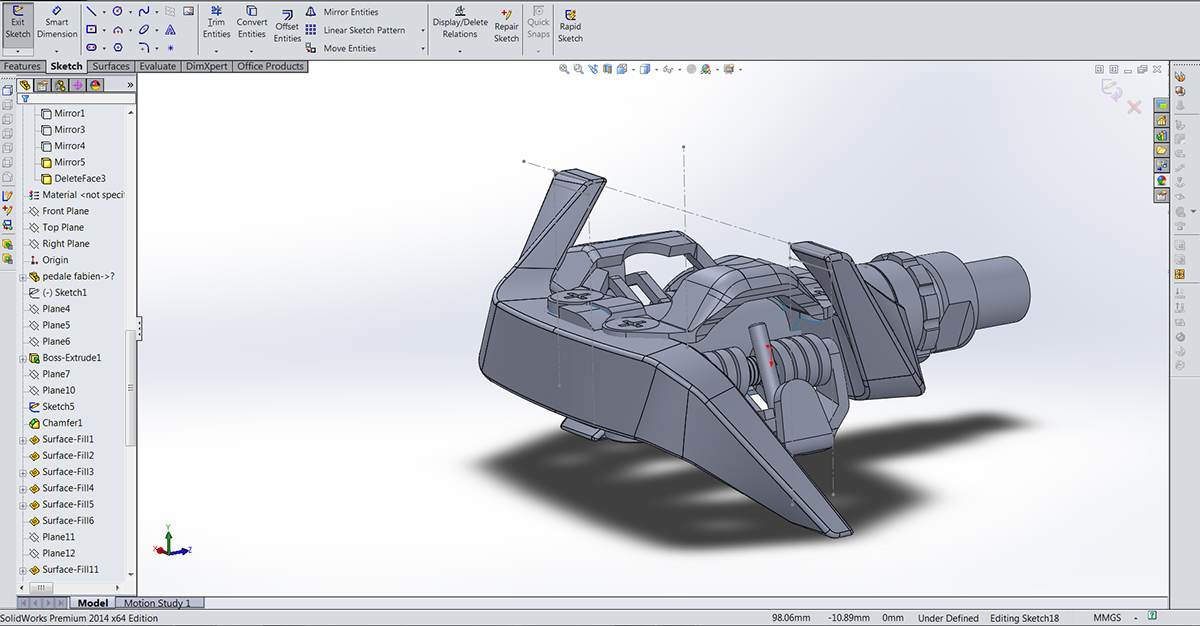Click the Move Entities command

[x=349, y=48]
